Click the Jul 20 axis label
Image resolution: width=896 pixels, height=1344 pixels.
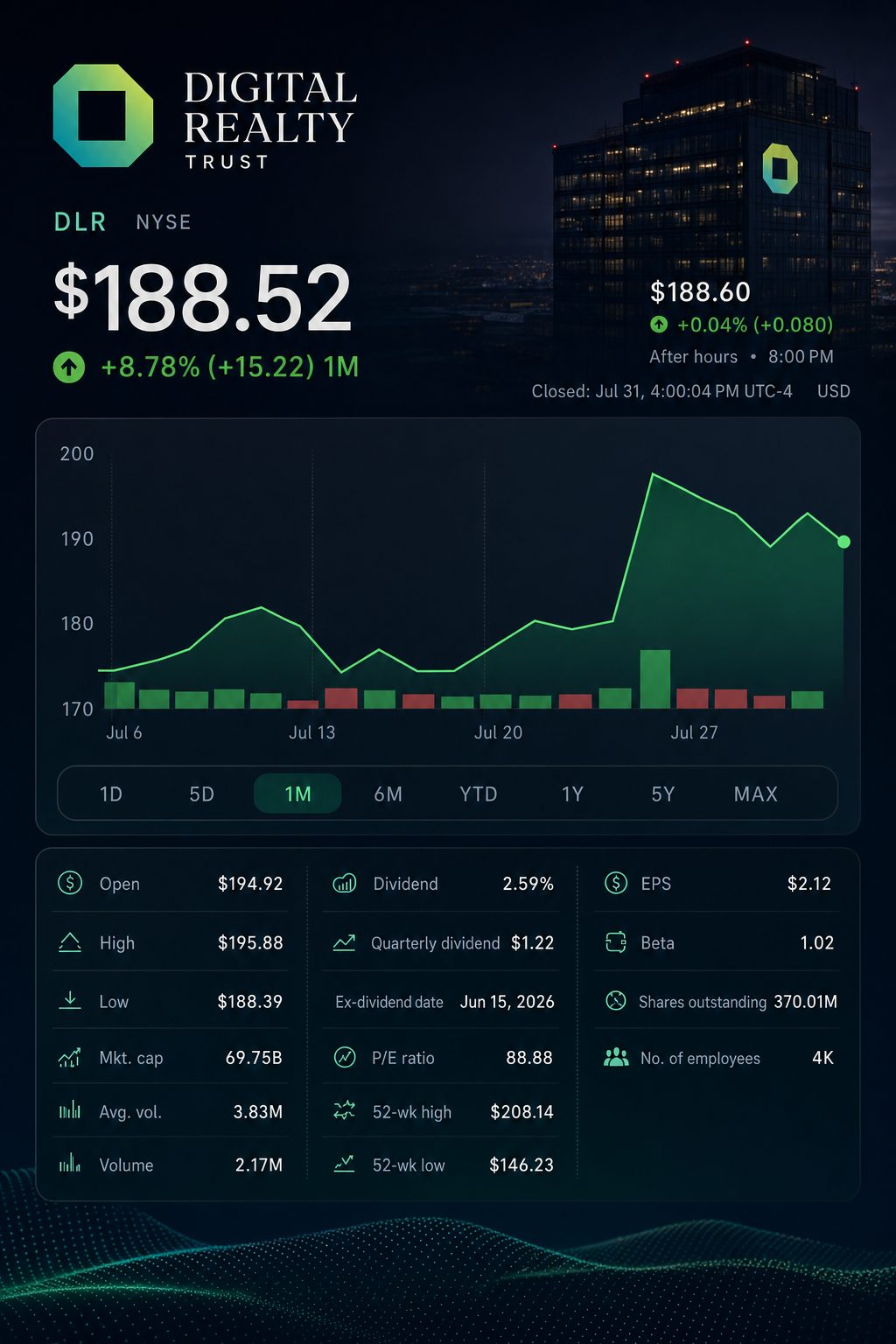click(499, 732)
